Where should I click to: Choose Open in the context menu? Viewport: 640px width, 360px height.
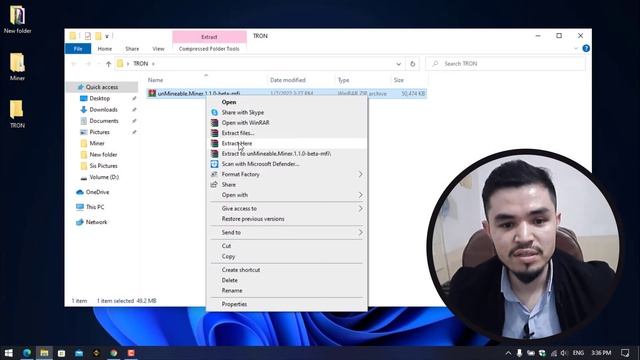click(229, 102)
